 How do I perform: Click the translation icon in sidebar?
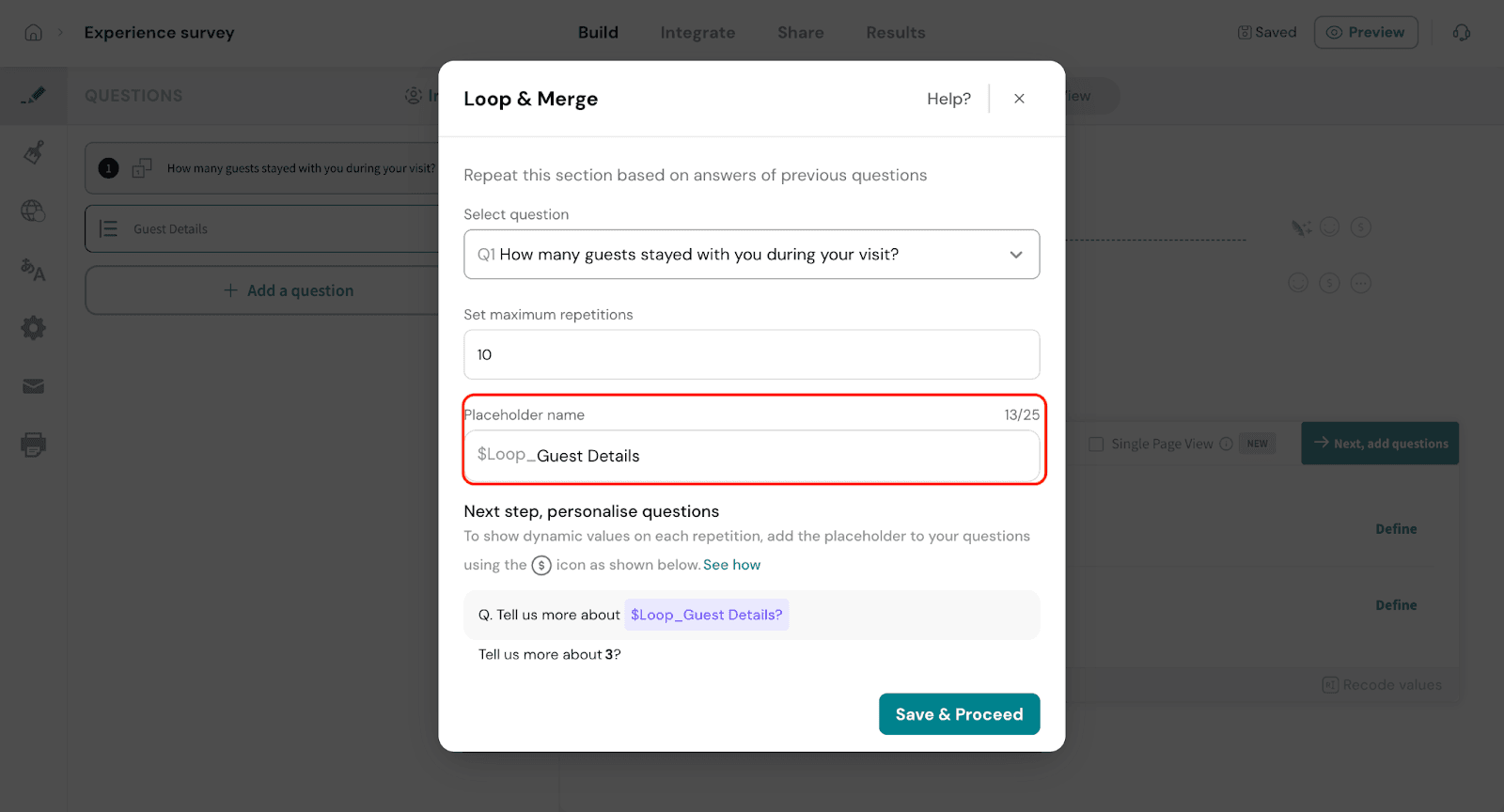point(34,271)
